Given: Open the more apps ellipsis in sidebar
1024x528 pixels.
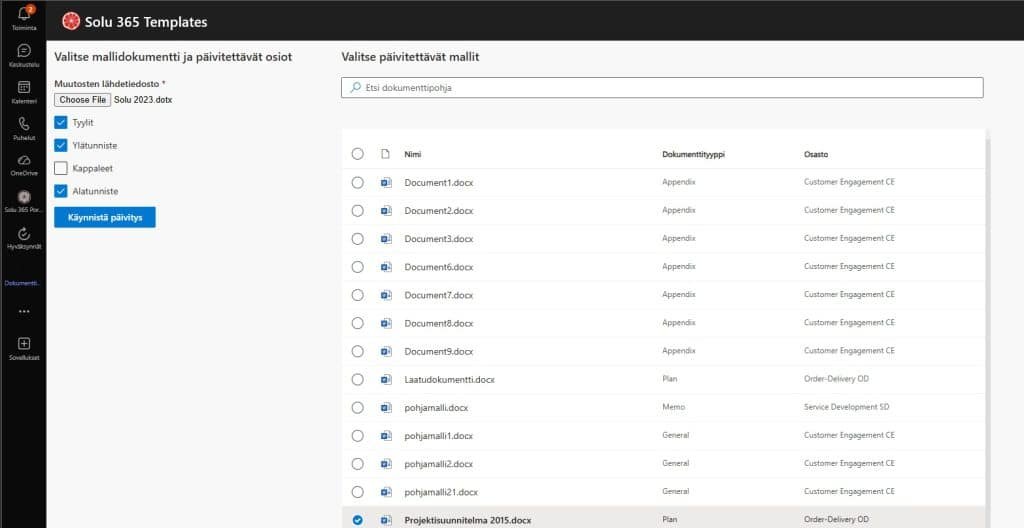Looking at the screenshot, I should point(24,312).
